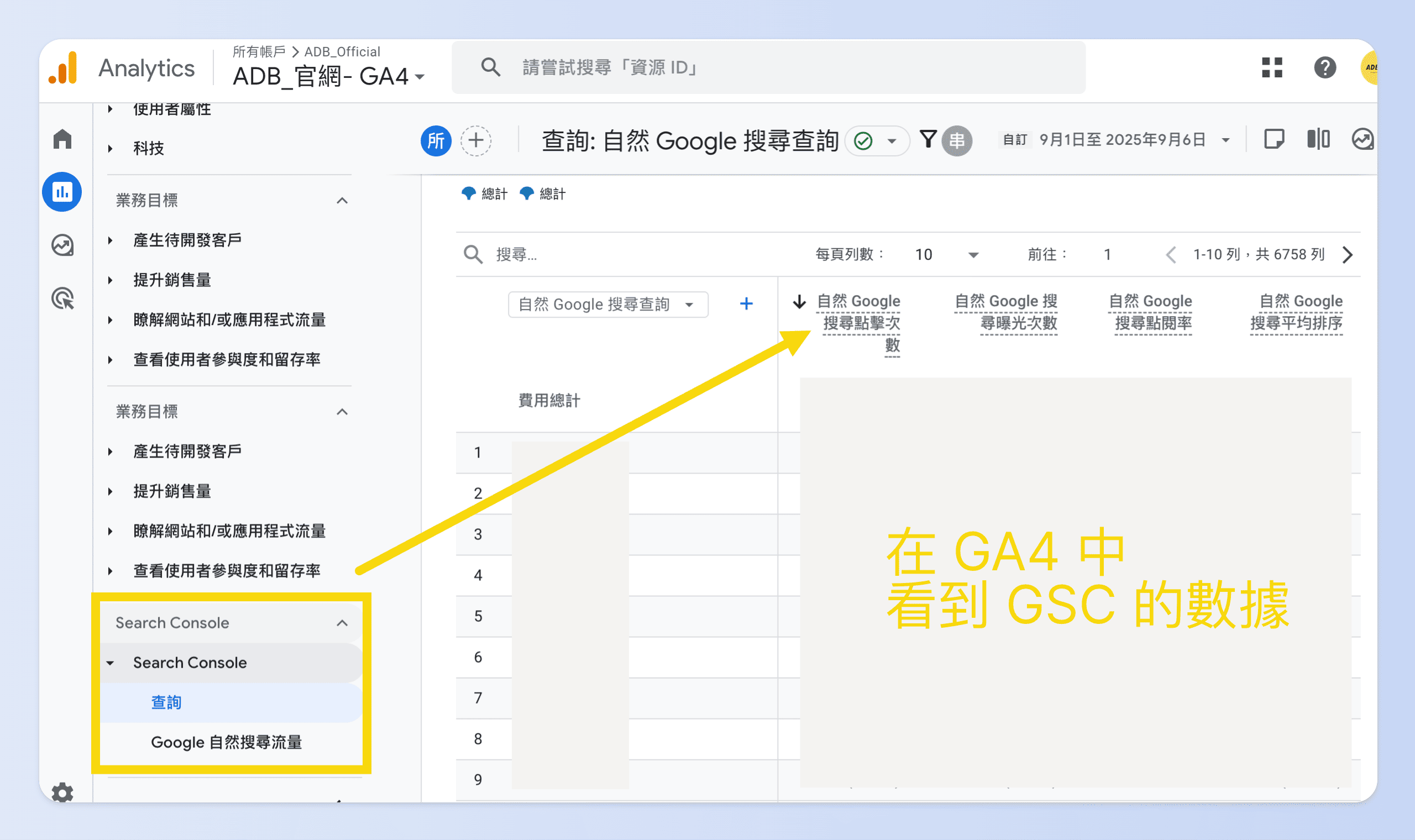The width and height of the screenshot is (1415, 840).
Task: Open the comparison editor icon
Action: coord(1319,139)
